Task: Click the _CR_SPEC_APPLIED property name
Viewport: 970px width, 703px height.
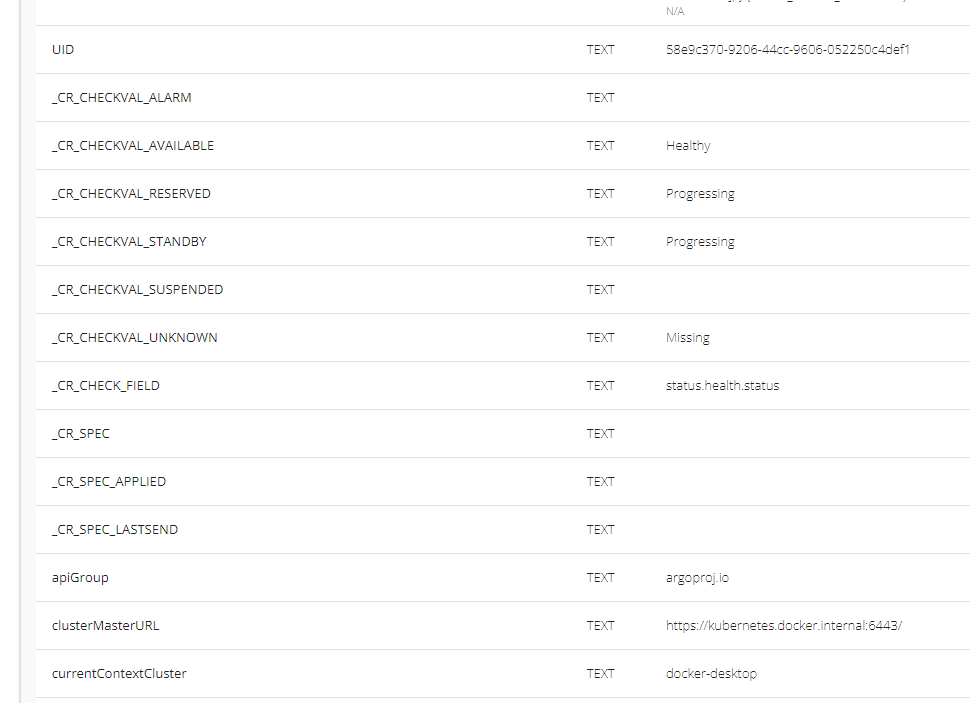Action: 109,481
